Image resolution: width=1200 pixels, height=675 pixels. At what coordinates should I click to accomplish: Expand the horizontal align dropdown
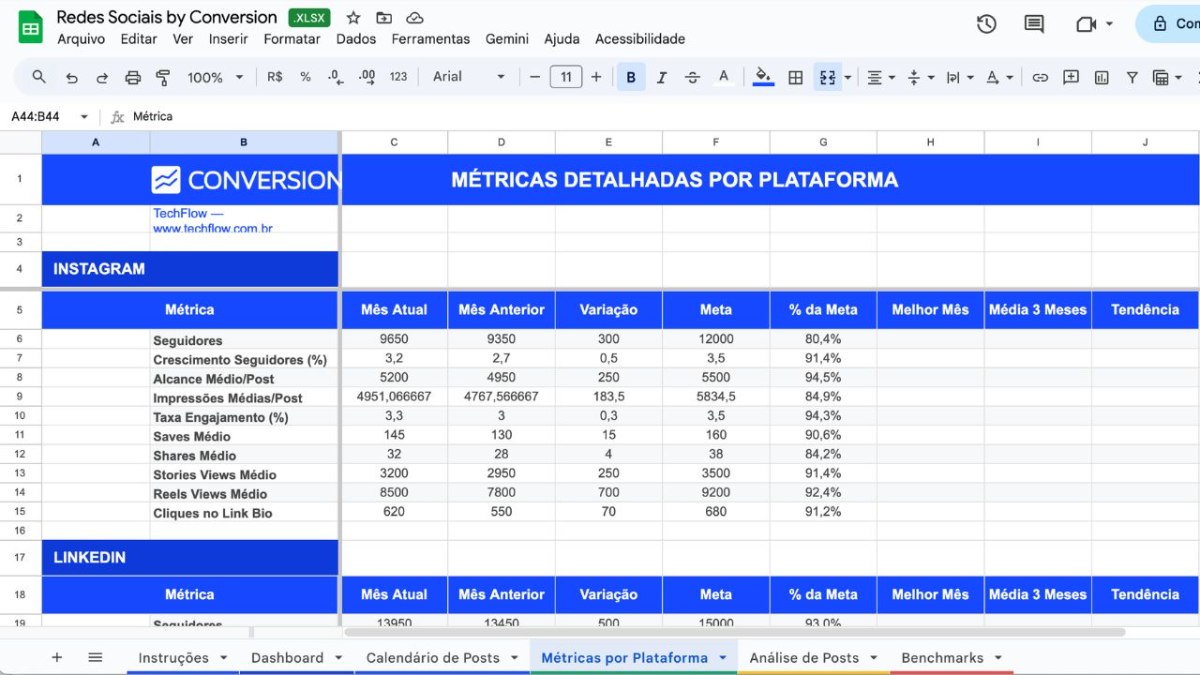pyautogui.click(x=880, y=77)
